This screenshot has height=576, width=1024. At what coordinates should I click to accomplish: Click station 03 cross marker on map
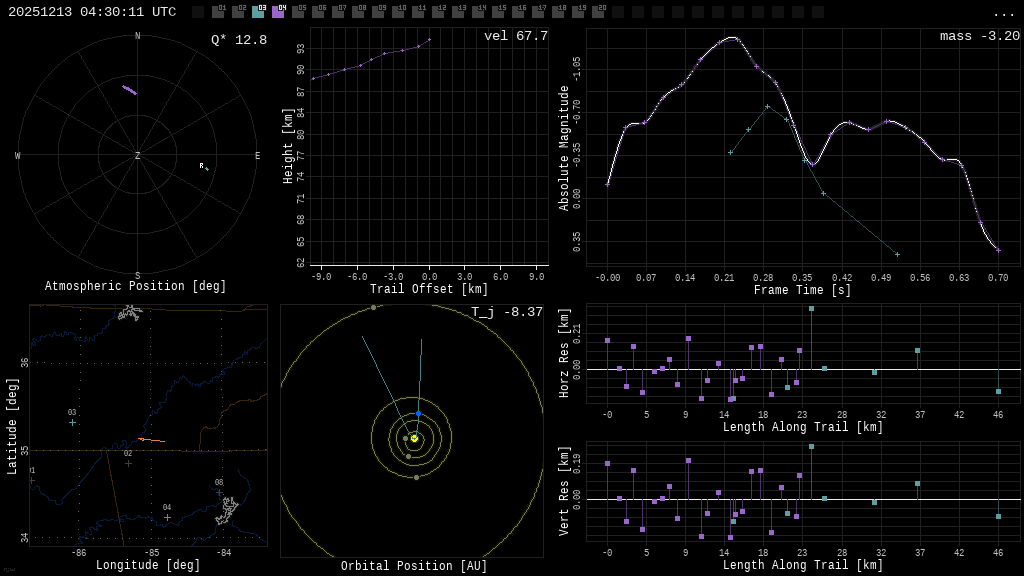[x=72, y=423]
